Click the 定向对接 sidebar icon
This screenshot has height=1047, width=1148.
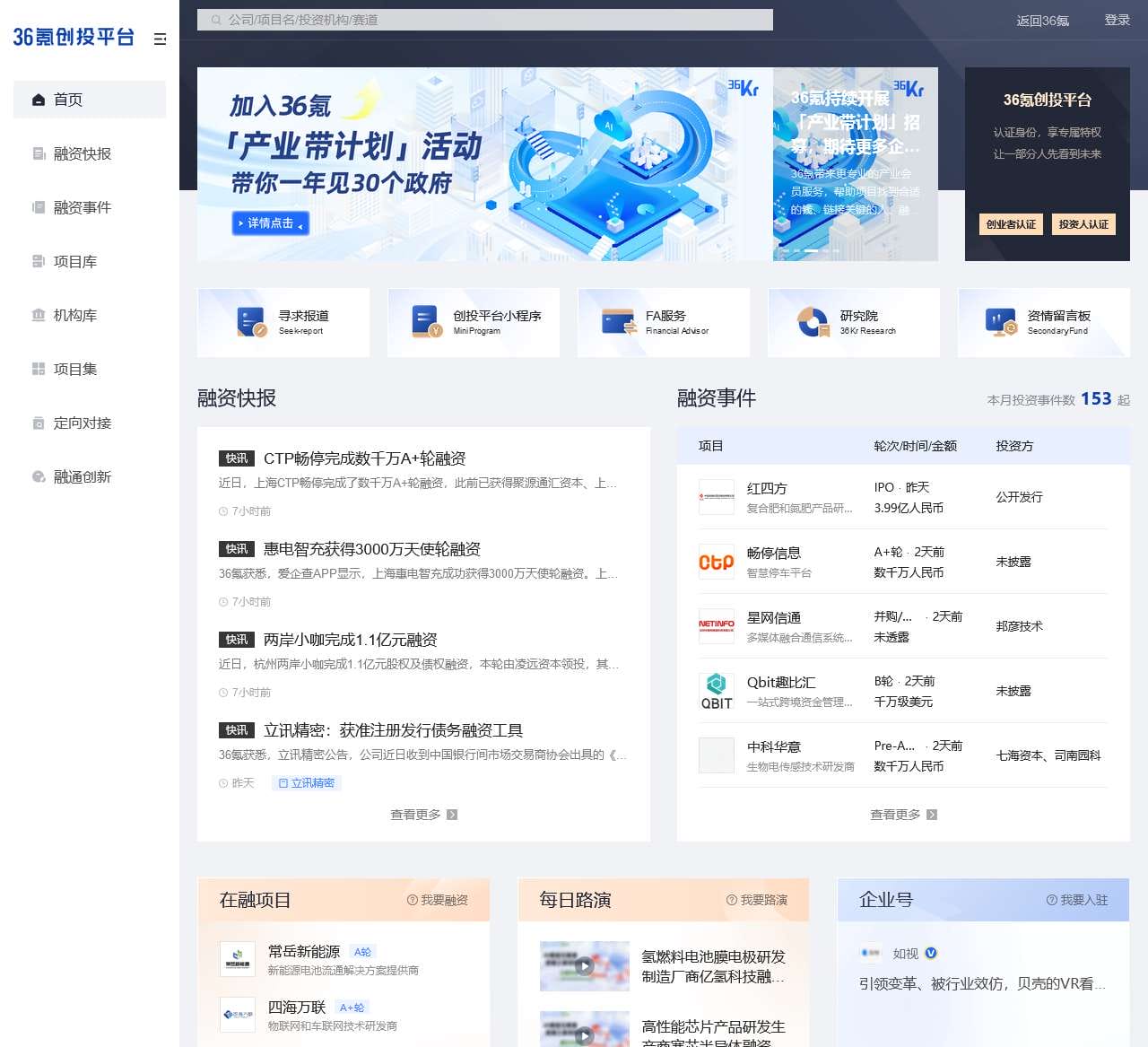point(39,423)
